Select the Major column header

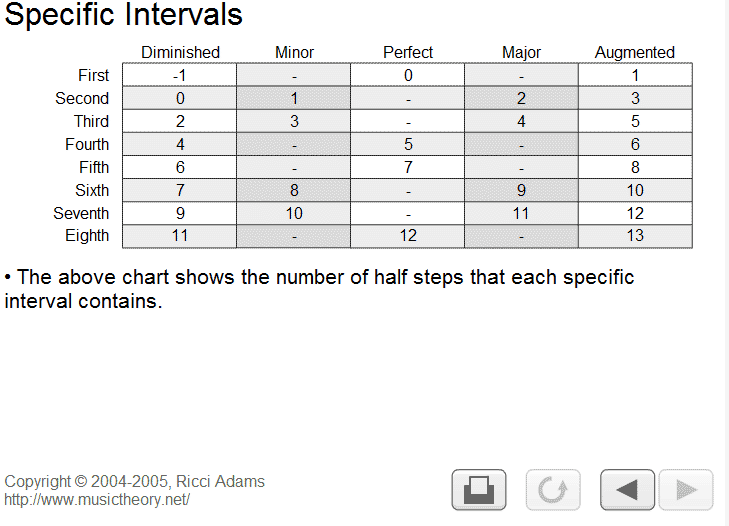pyautogui.click(x=521, y=52)
